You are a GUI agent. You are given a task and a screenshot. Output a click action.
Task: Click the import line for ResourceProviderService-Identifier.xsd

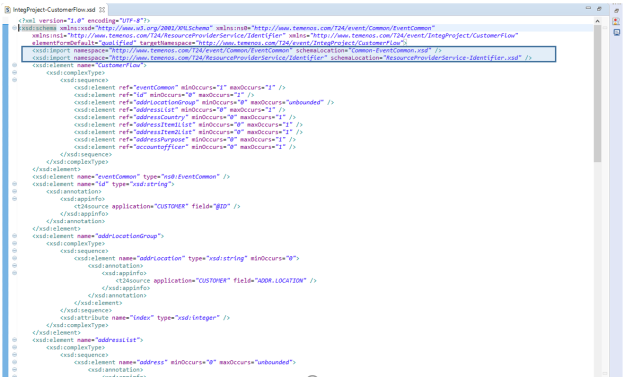pos(282,58)
